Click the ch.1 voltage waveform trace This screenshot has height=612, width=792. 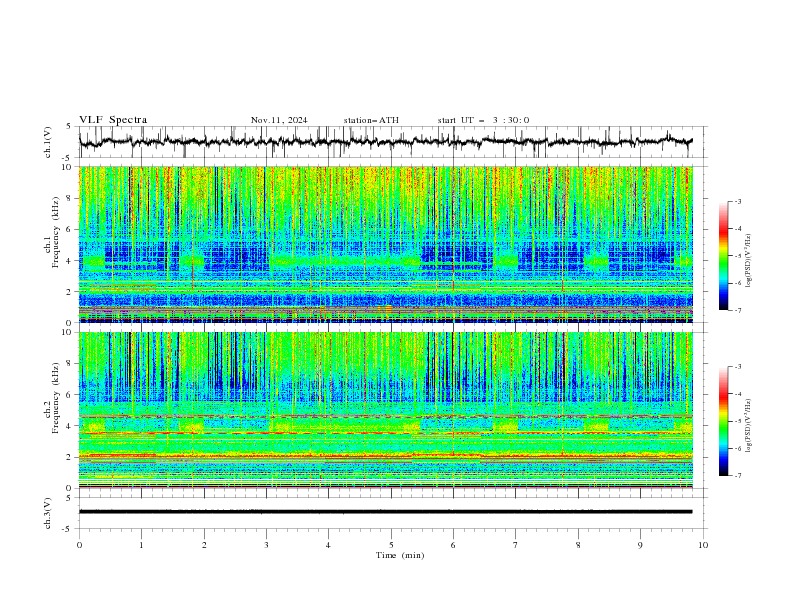pyautogui.click(x=386, y=142)
